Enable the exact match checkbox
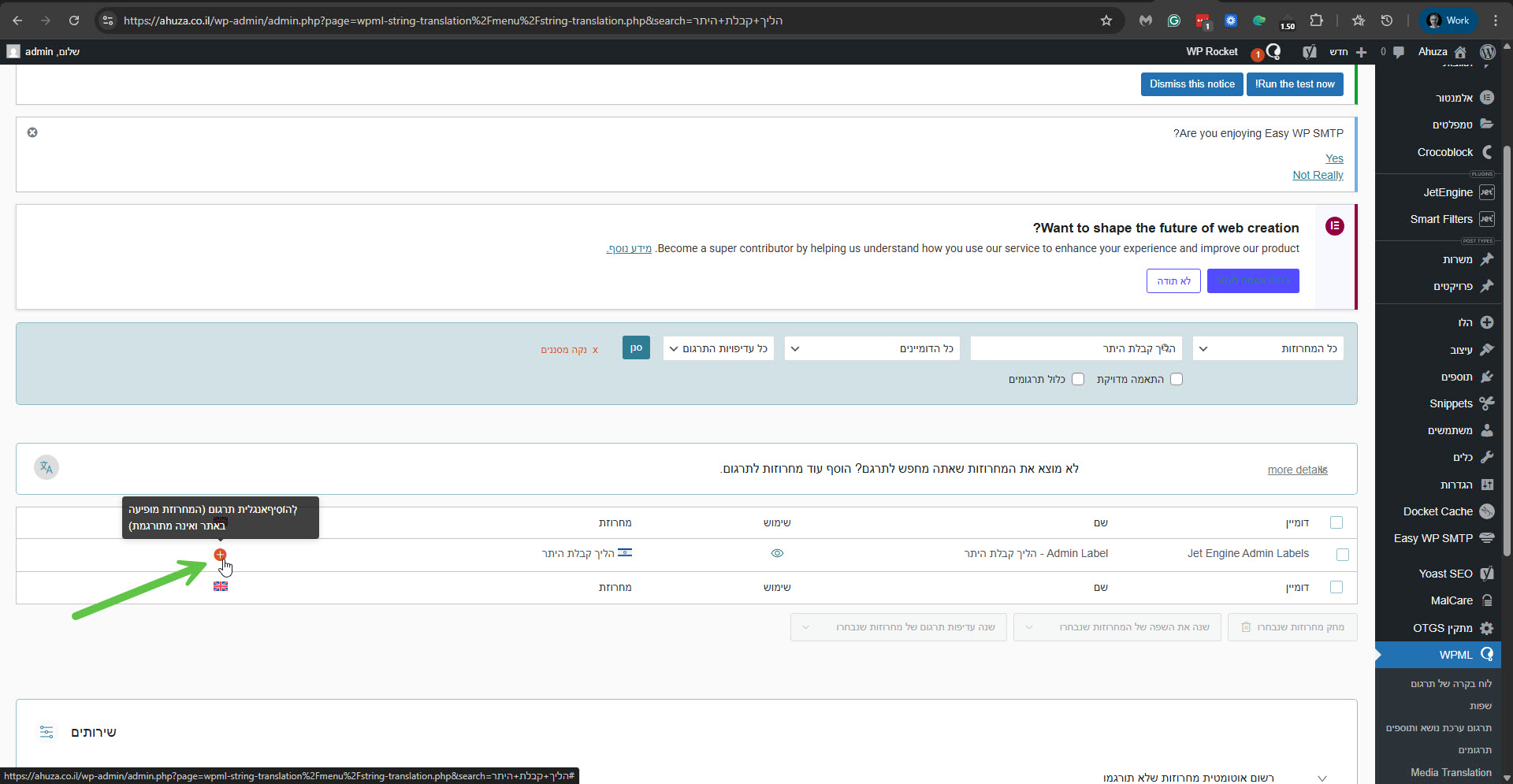Screen dimensions: 1513x784 click(x=1177, y=379)
